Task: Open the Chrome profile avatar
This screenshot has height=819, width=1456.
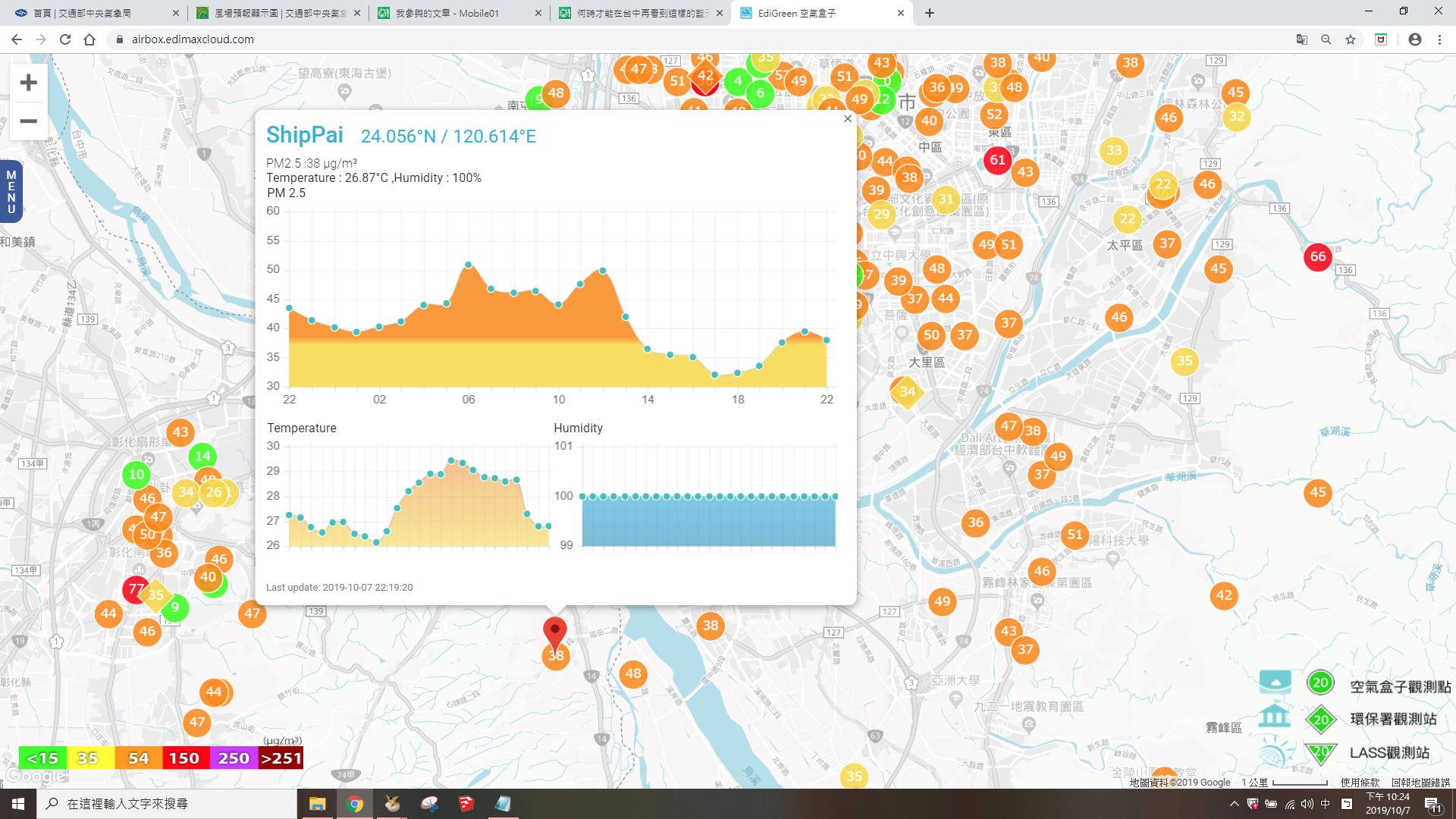Action: click(1414, 39)
